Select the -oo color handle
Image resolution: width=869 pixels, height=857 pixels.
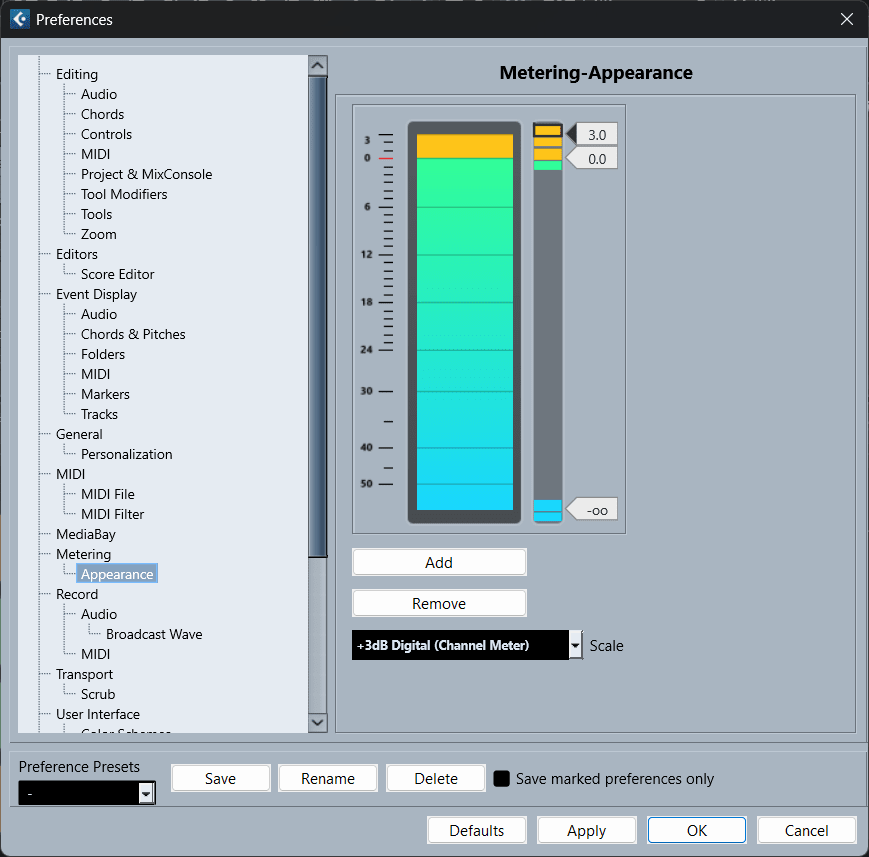pyautogui.click(x=596, y=510)
